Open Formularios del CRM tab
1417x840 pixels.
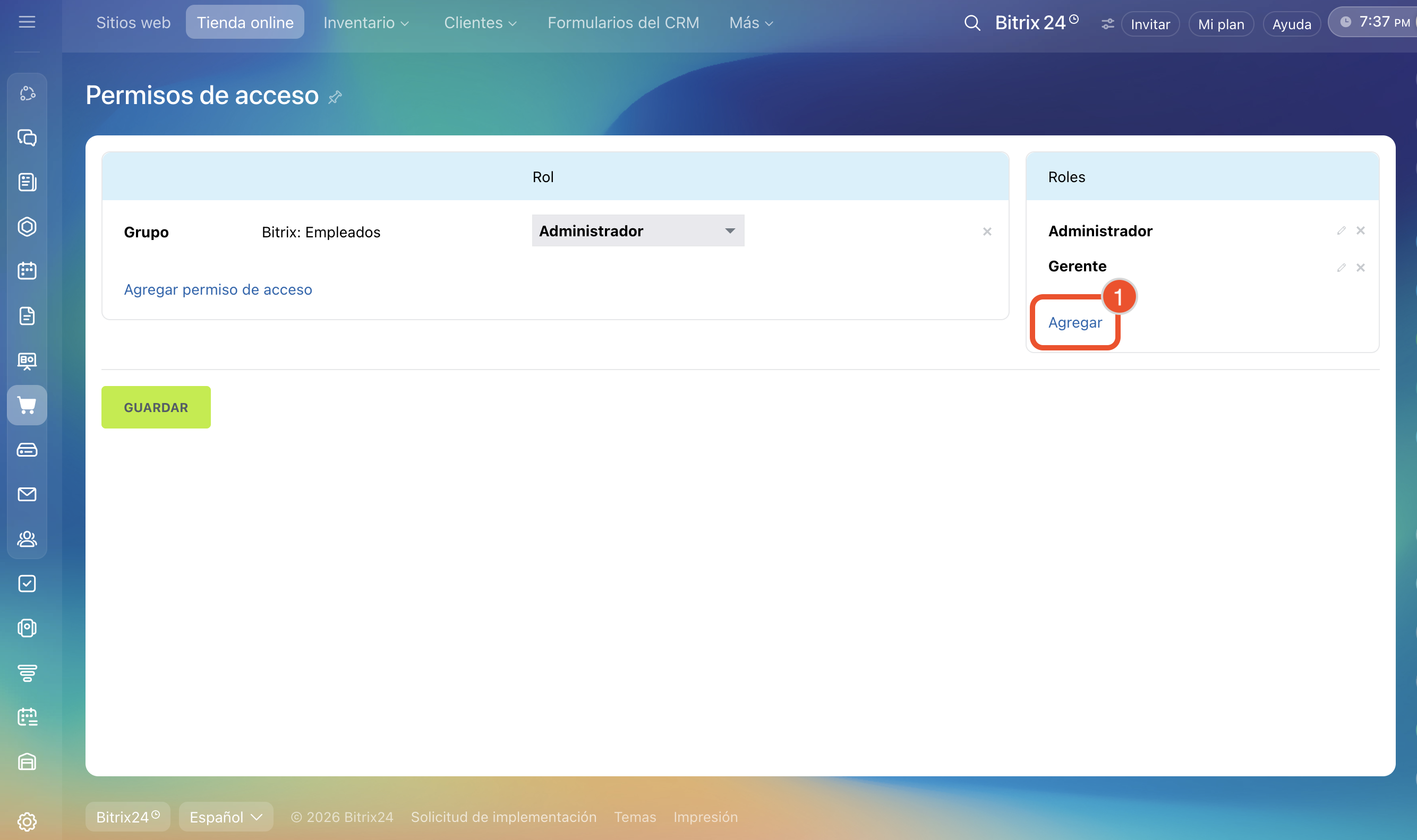tap(623, 23)
